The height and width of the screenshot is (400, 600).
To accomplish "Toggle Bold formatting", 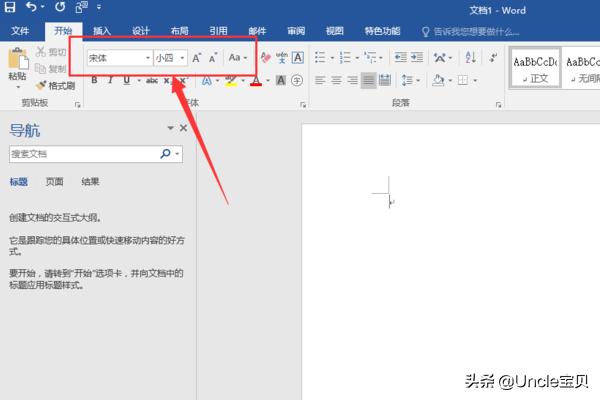I will point(94,81).
